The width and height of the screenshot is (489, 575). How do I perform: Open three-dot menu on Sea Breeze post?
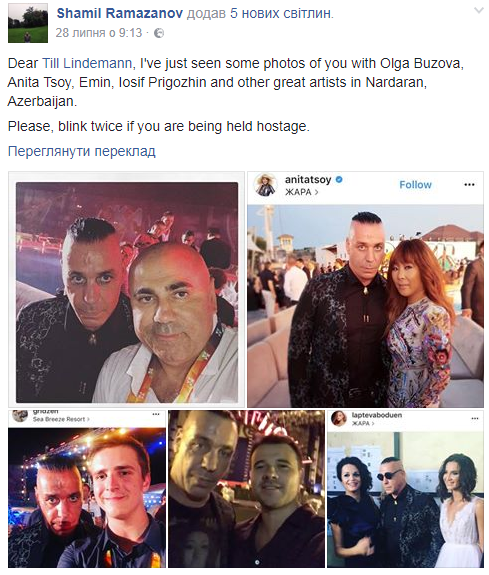click(x=156, y=414)
